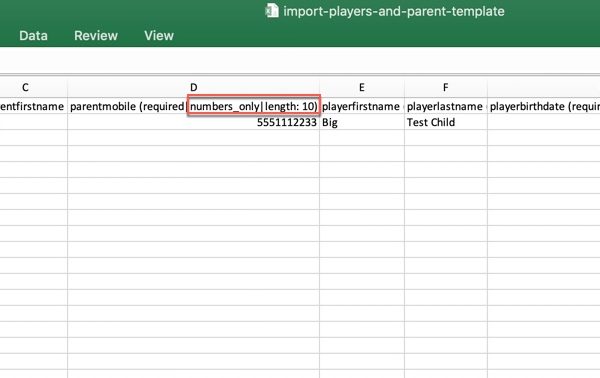This screenshot has width=600, height=378.
Task: Switch to the View ribbon tab
Action: 159,36
